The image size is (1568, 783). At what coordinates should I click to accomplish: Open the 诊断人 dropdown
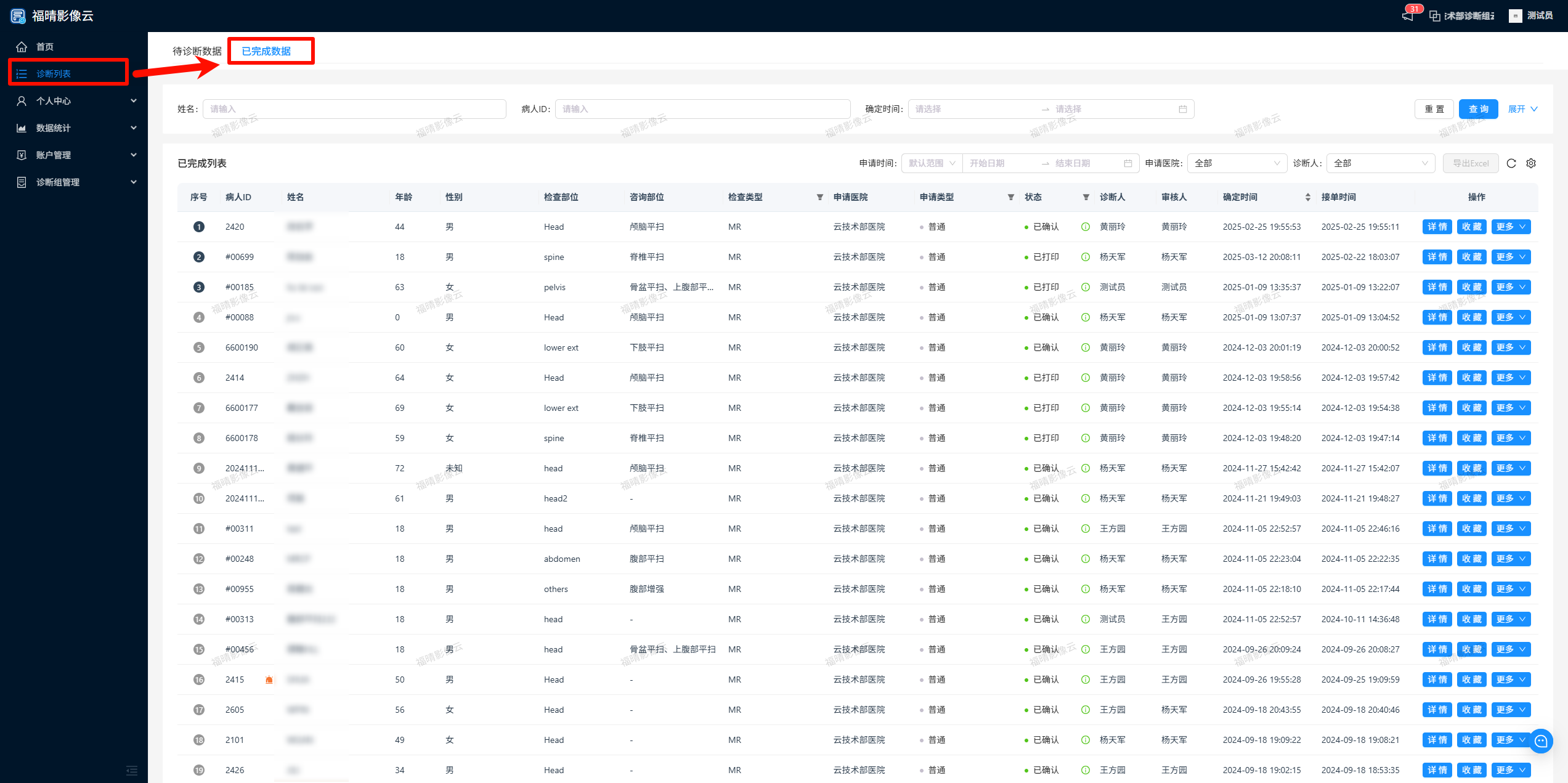[1380, 163]
